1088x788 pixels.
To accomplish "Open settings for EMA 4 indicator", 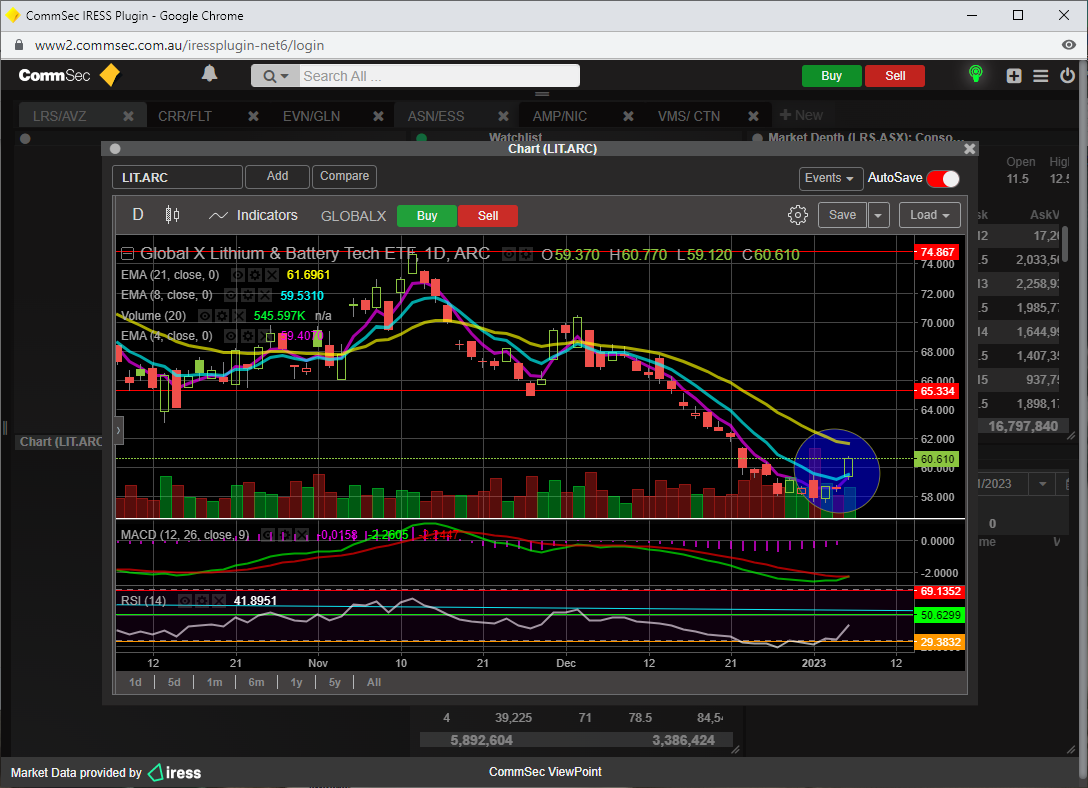I will point(248,336).
